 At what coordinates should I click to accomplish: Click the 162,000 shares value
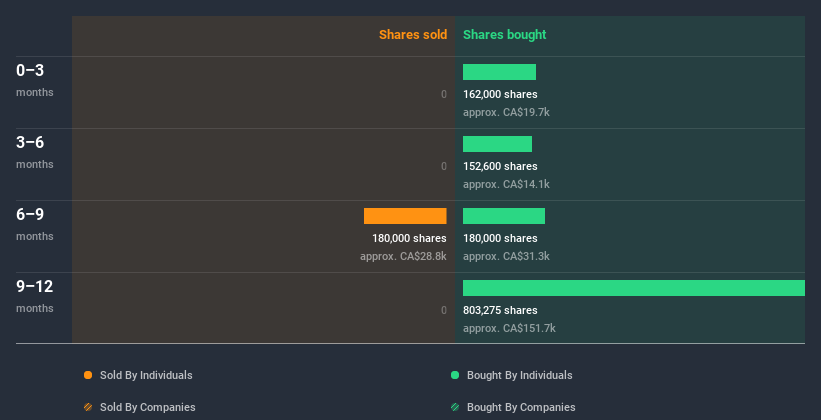(500, 94)
